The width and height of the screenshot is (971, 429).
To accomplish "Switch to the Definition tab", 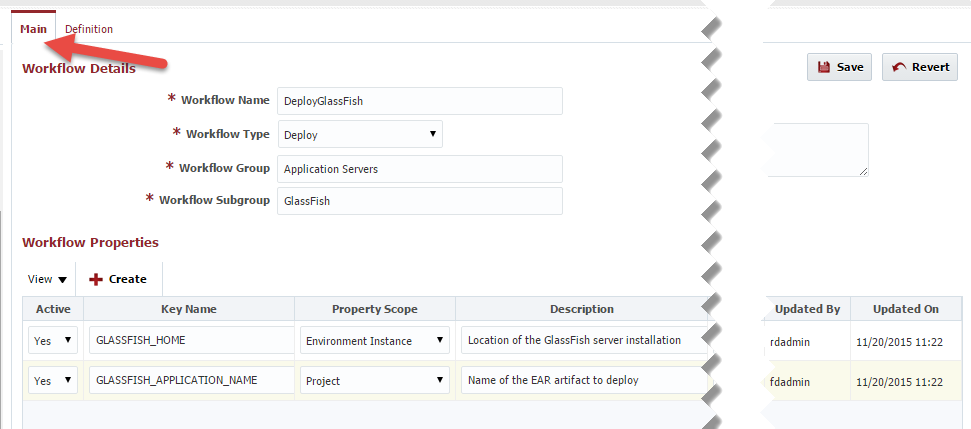I will click(x=89, y=29).
